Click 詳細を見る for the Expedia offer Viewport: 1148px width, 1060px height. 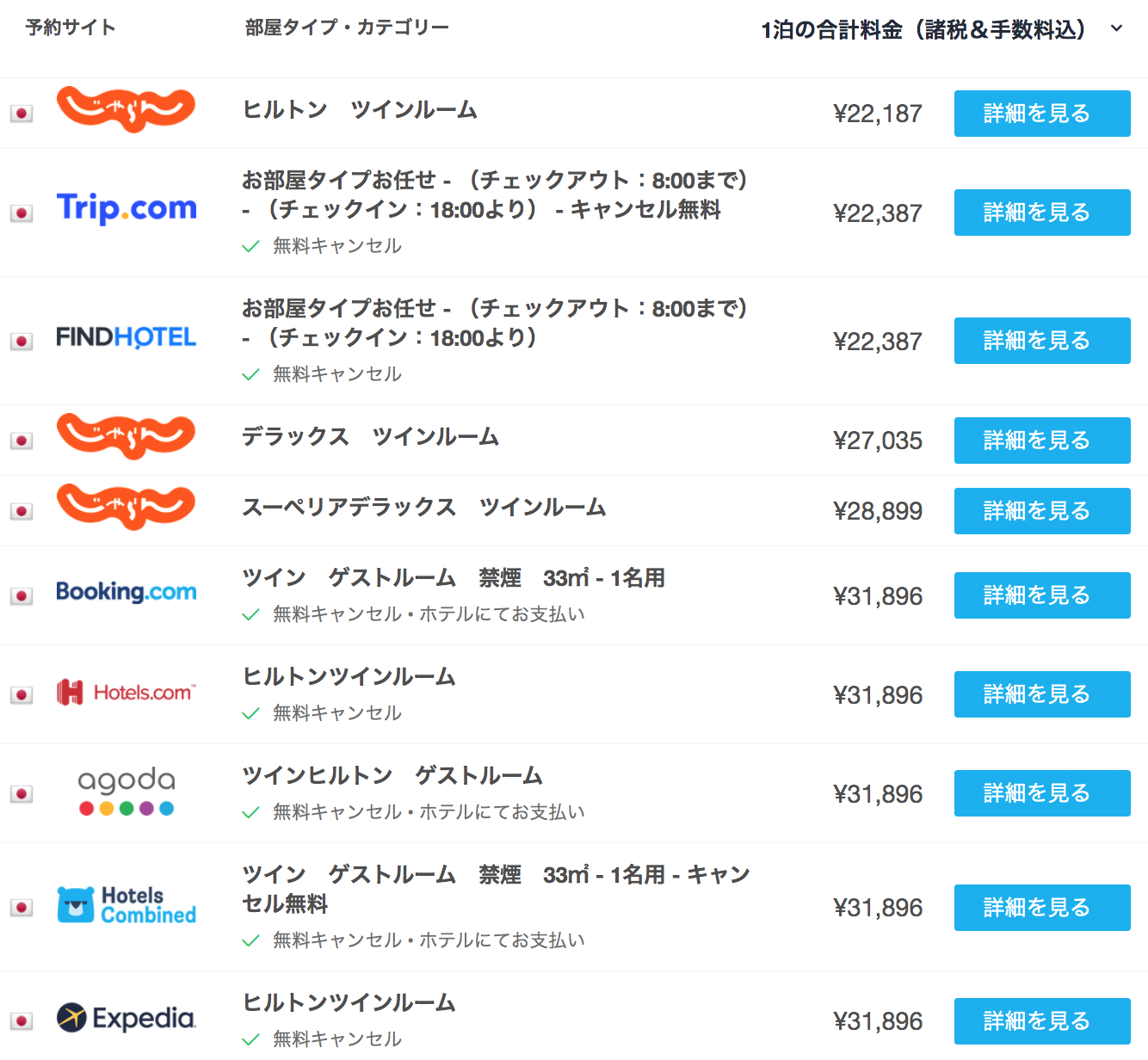click(x=1041, y=1021)
